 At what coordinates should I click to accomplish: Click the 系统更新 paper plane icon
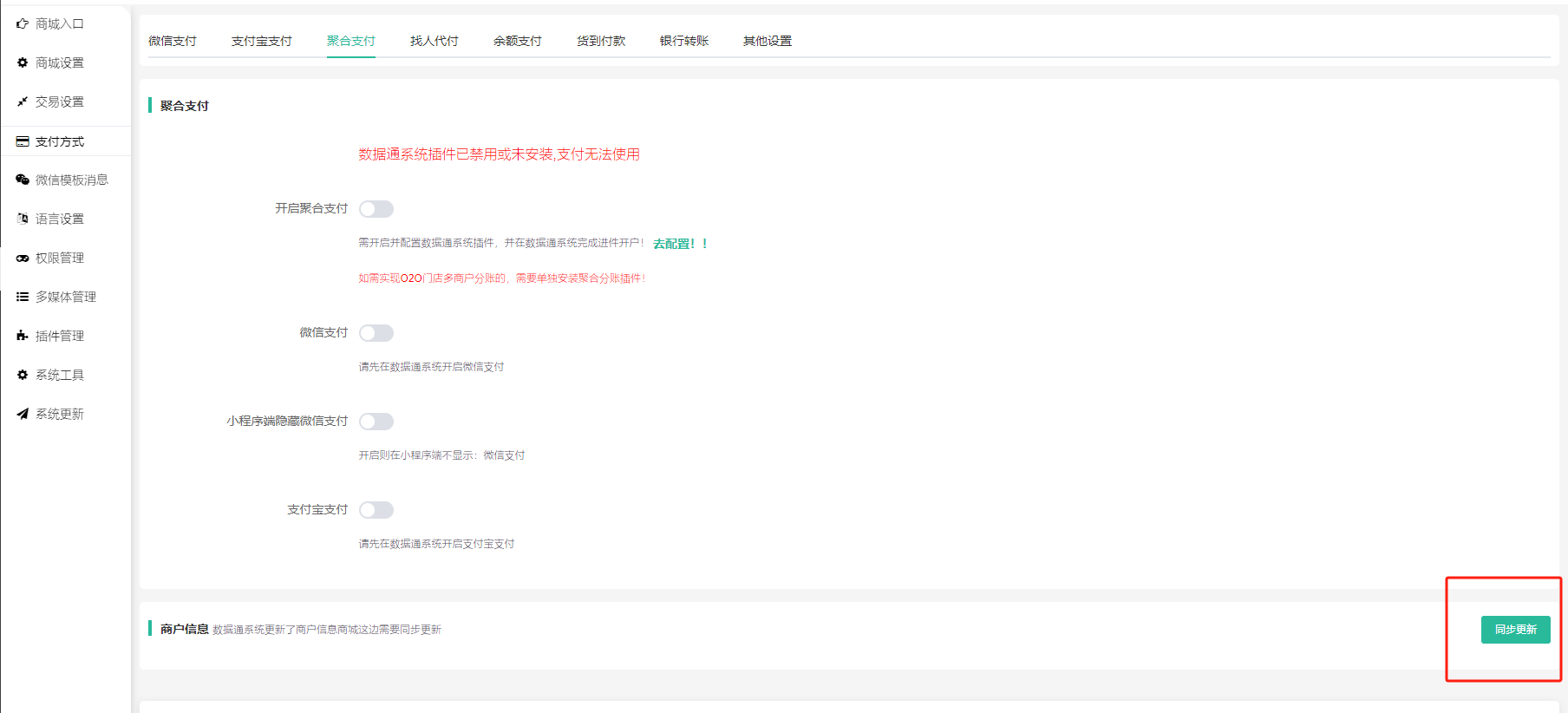[23, 414]
